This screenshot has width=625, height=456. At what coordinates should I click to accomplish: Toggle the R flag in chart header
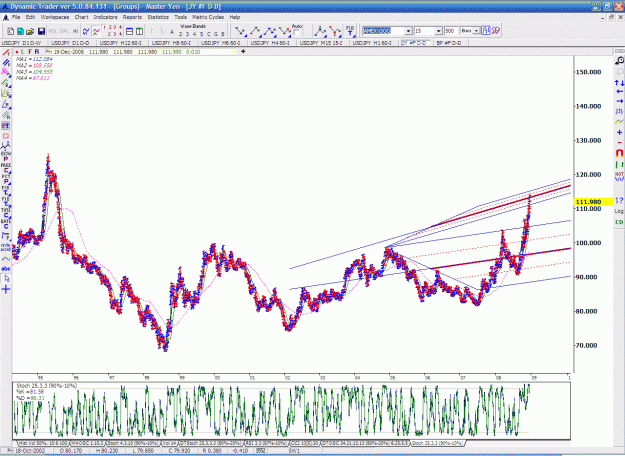[x=37, y=52]
